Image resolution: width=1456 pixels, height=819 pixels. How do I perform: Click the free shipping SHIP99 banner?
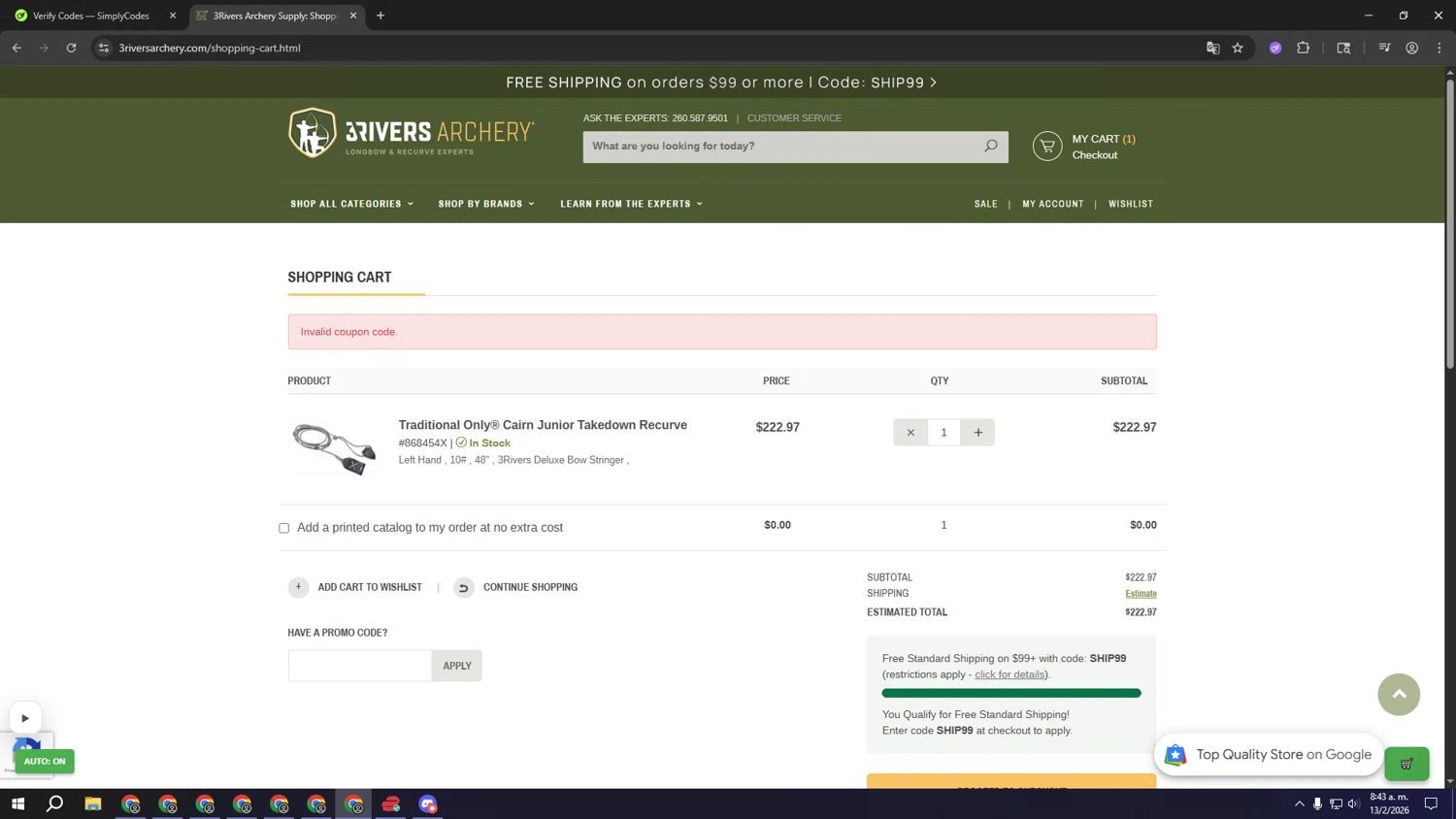(721, 82)
